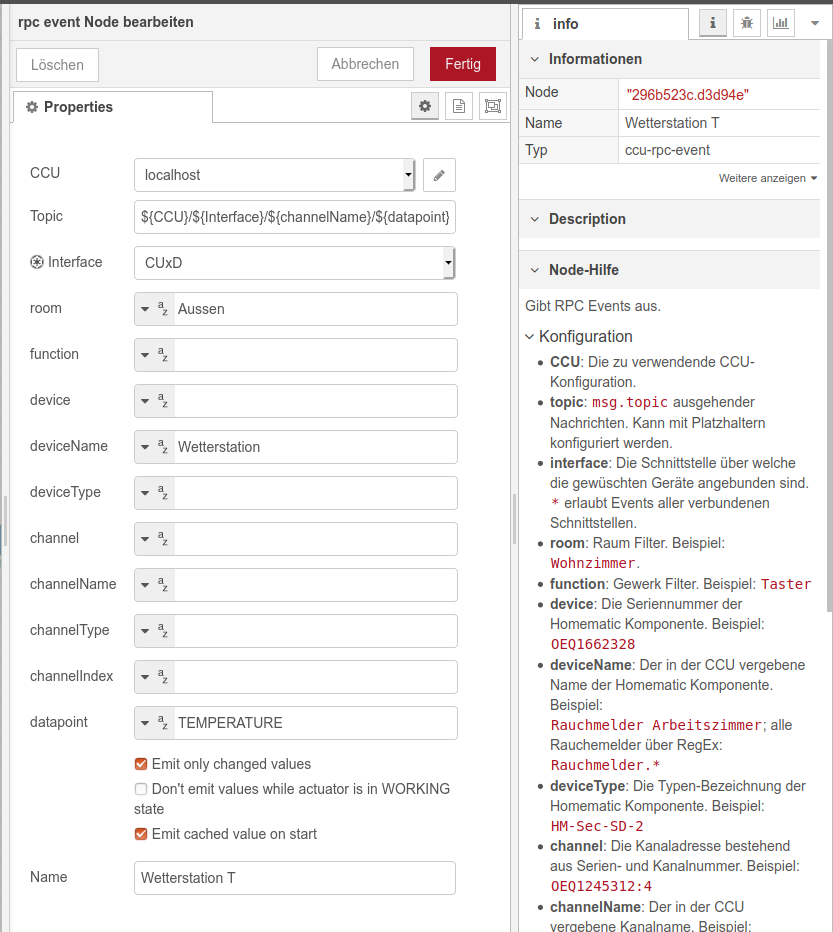The width and height of the screenshot is (833, 932).
Task: Open the Interface CUxD dropdown
Action: point(294,263)
